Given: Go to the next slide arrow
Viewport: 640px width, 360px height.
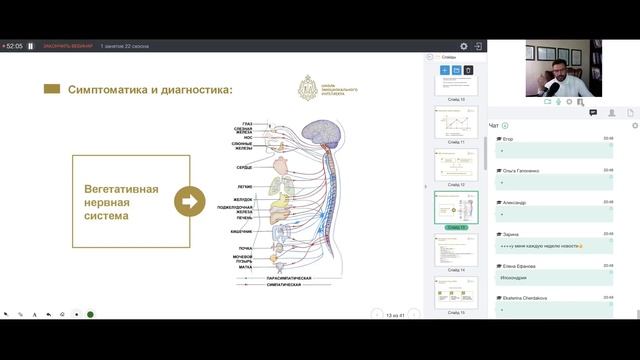Looking at the screenshot, I should click(x=414, y=314).
